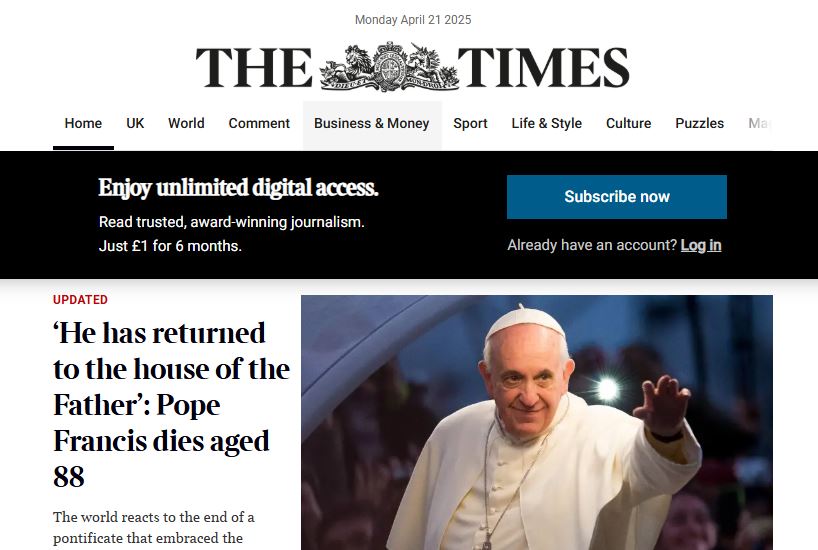Viewport: 818px width, 550px height.
Task: Click the word TIMES in masthead
Action: click(544, 67)
